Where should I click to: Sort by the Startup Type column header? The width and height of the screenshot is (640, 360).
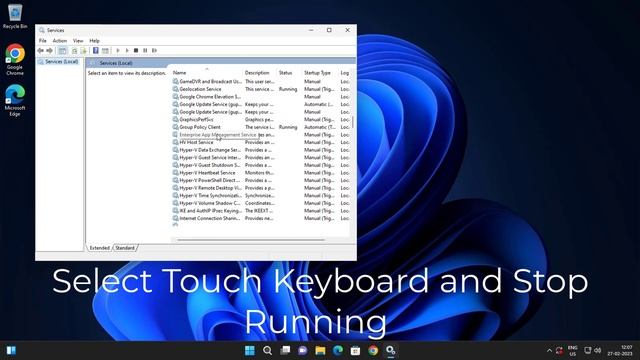pyautogui.click(x=320, y=73)
